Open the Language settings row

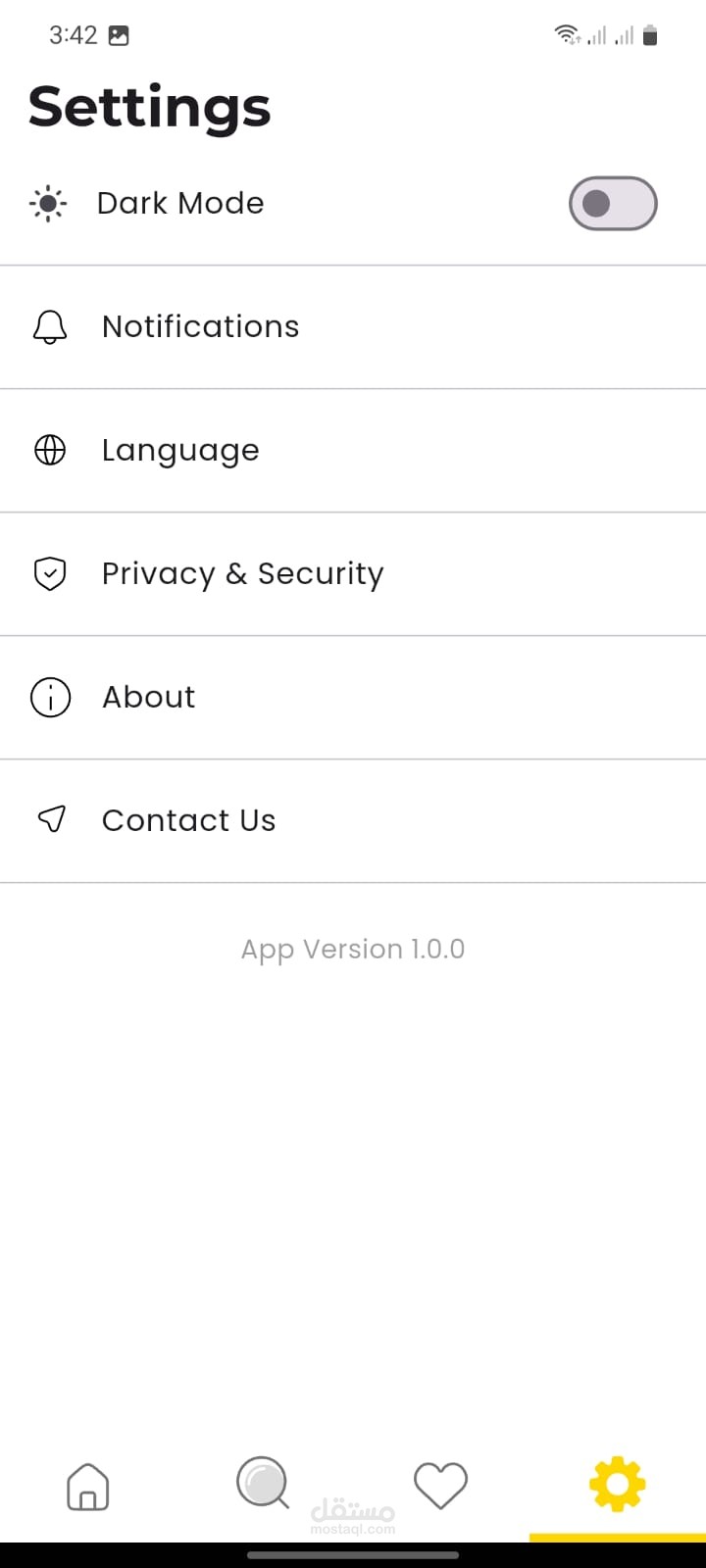tap(353, 451)
